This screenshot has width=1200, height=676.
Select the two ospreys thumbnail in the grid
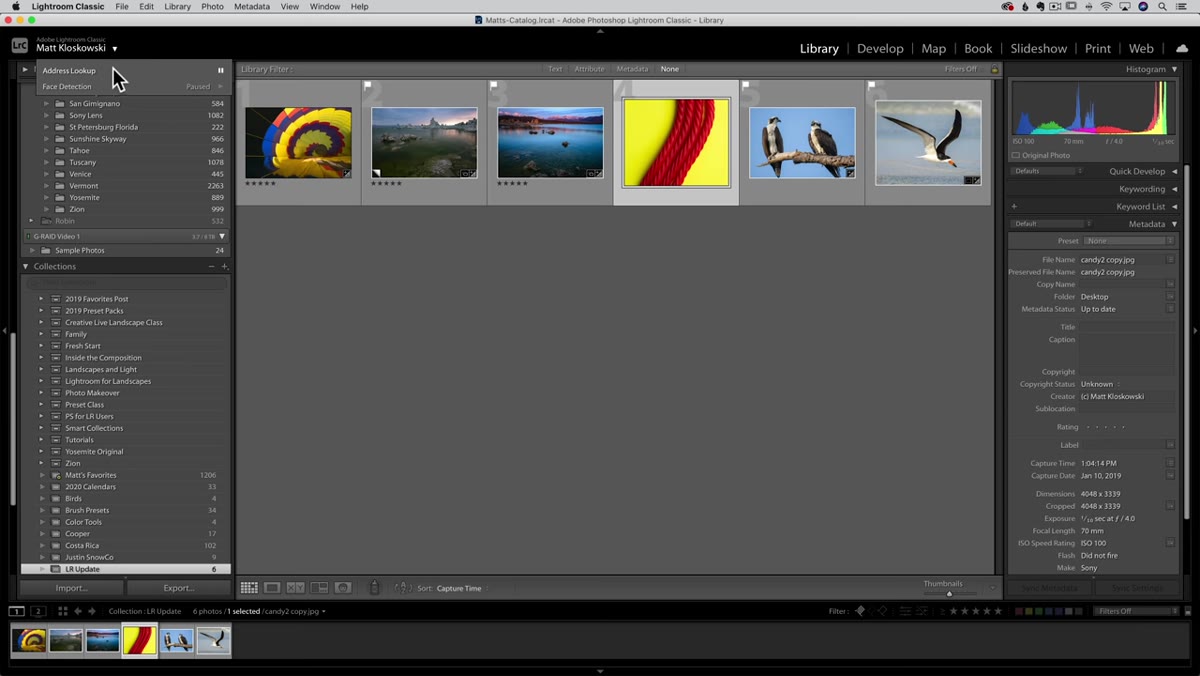[802, 142]
